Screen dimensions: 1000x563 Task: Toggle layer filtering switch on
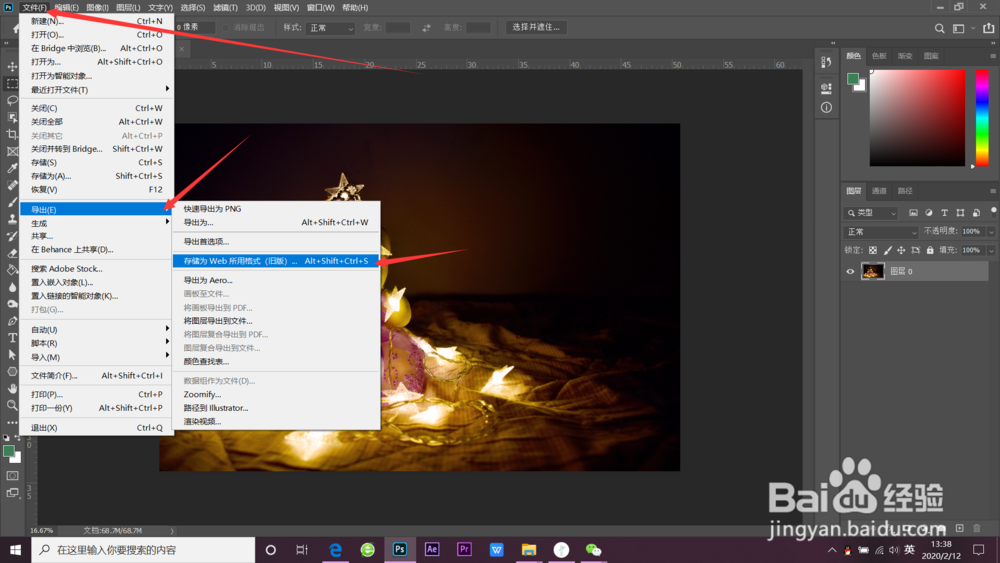(993, 212)
